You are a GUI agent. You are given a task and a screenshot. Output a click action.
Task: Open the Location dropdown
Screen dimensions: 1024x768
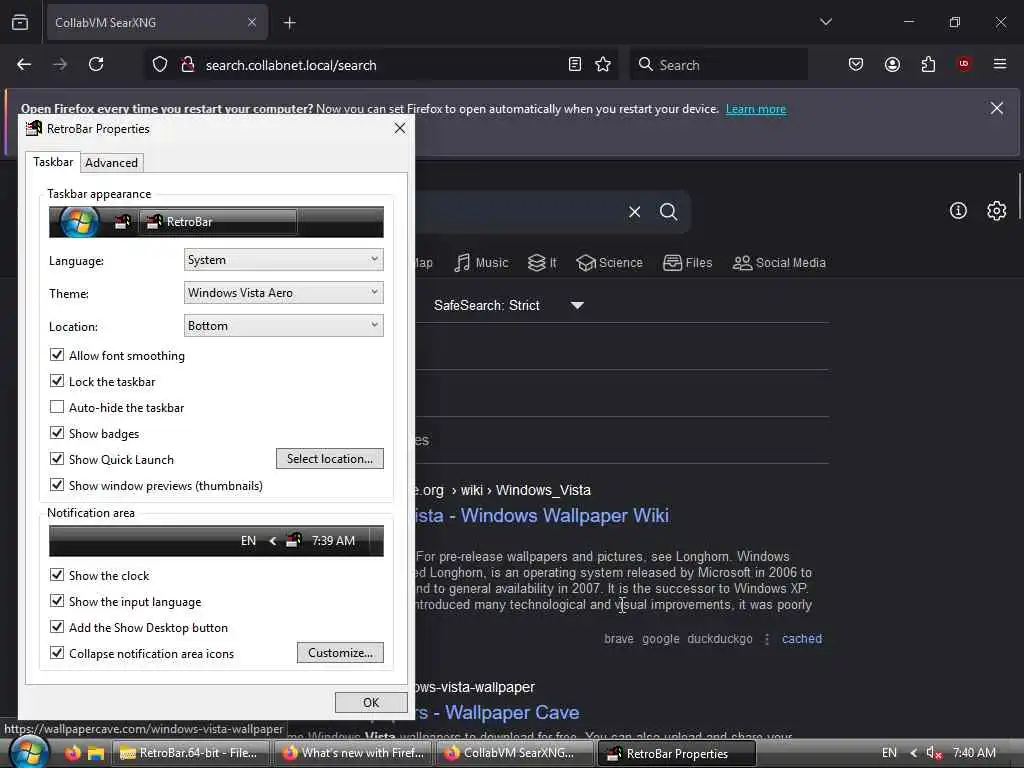tap(283, 326)
